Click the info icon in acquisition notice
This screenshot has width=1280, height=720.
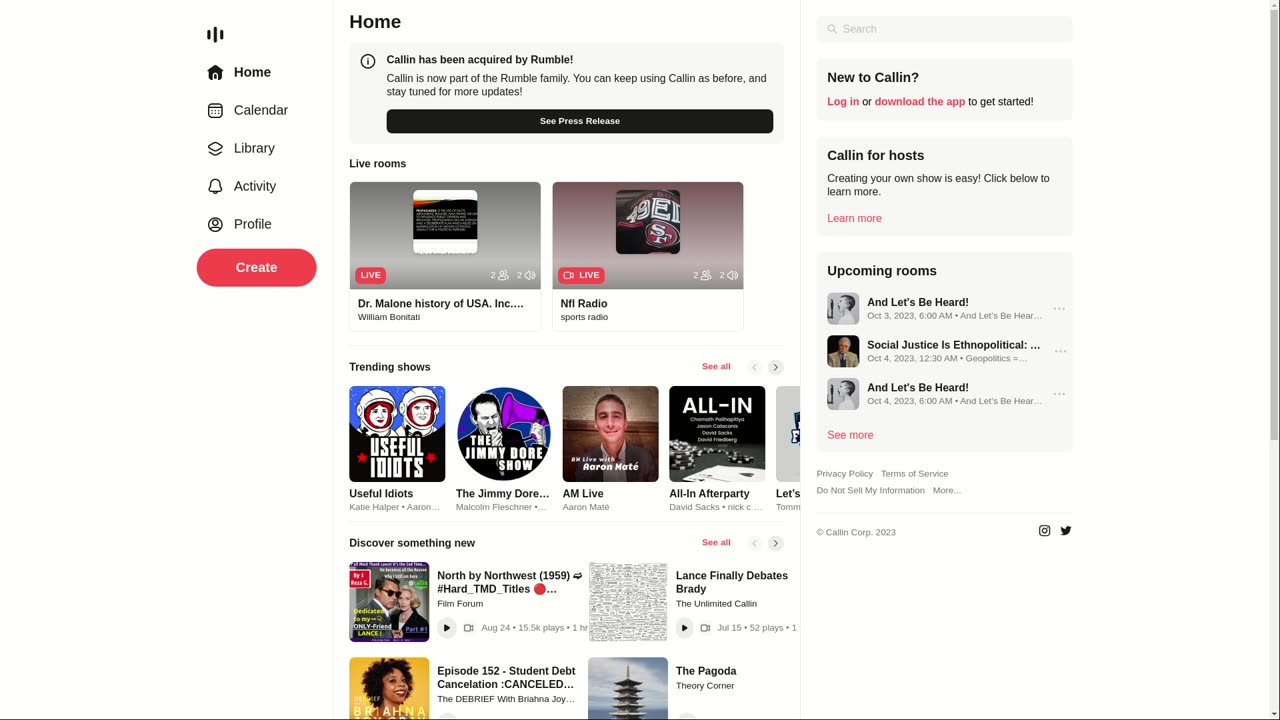click(x=368, y=61)
